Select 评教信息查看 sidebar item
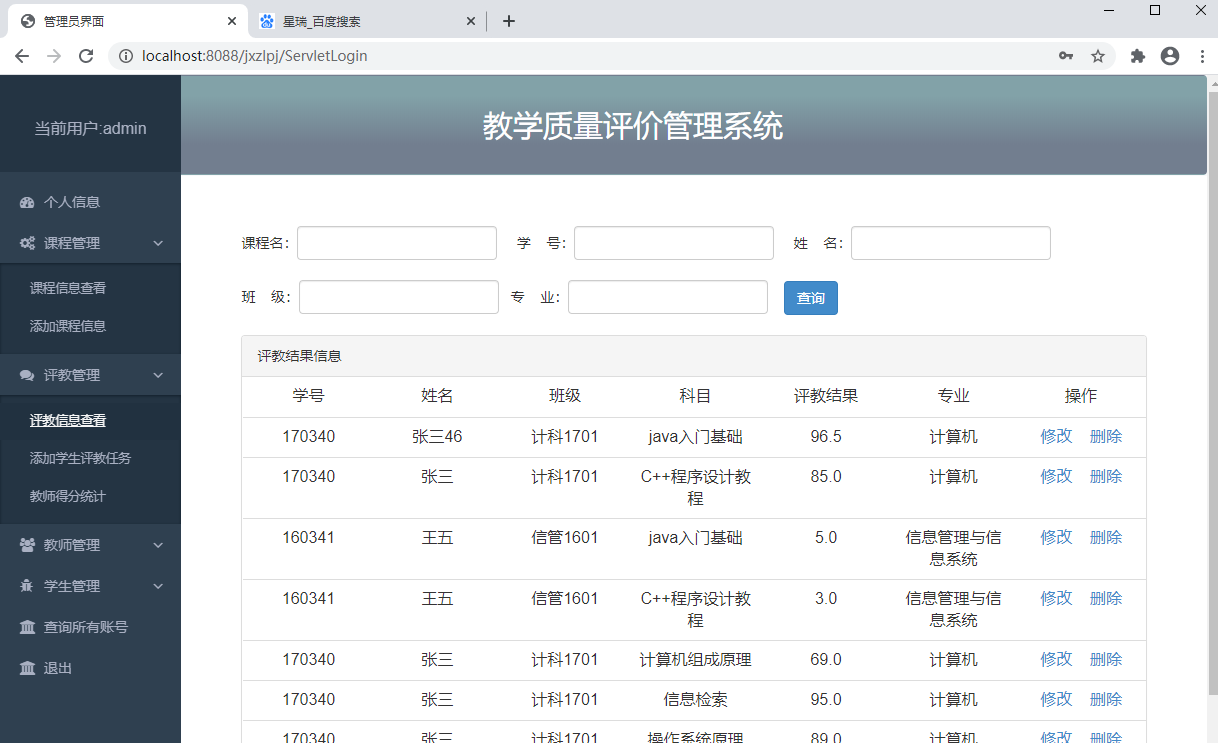Screen dimensions: 1218x743 point(68,421)
